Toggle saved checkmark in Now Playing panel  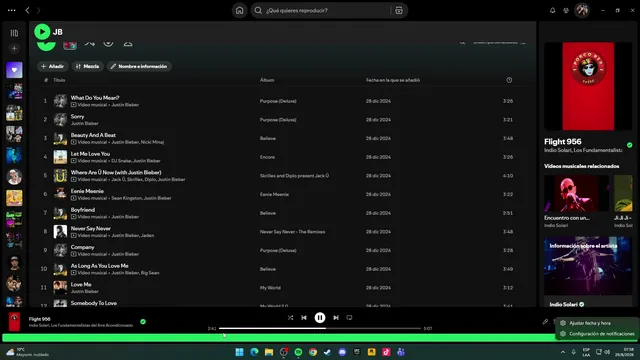coord(629,145)
